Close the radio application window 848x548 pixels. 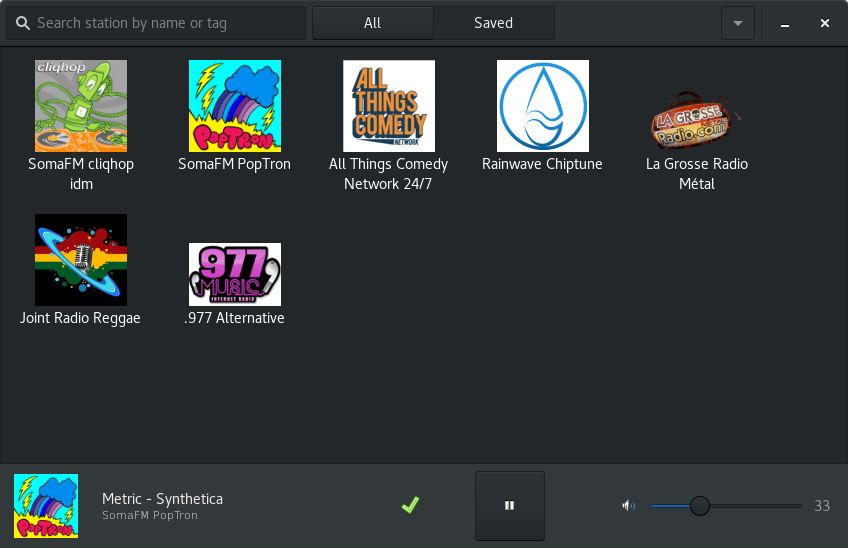point(825,23)
